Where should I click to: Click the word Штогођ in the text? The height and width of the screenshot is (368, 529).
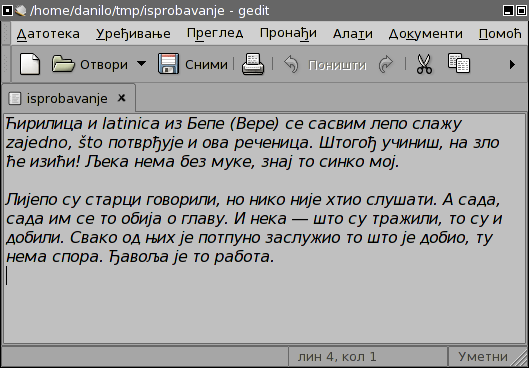[x=347, y=143]
